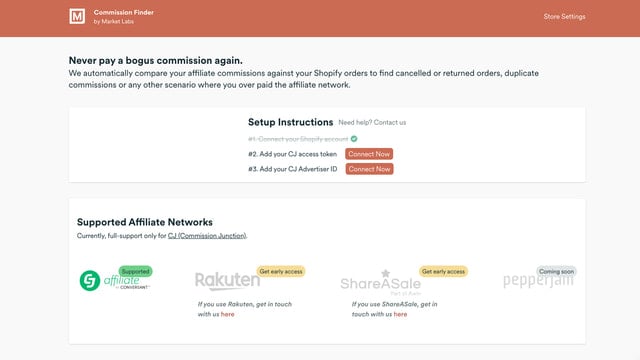Click the Pepperjam logo
This screenshot has height=360, width=640.
click(538, 281)
